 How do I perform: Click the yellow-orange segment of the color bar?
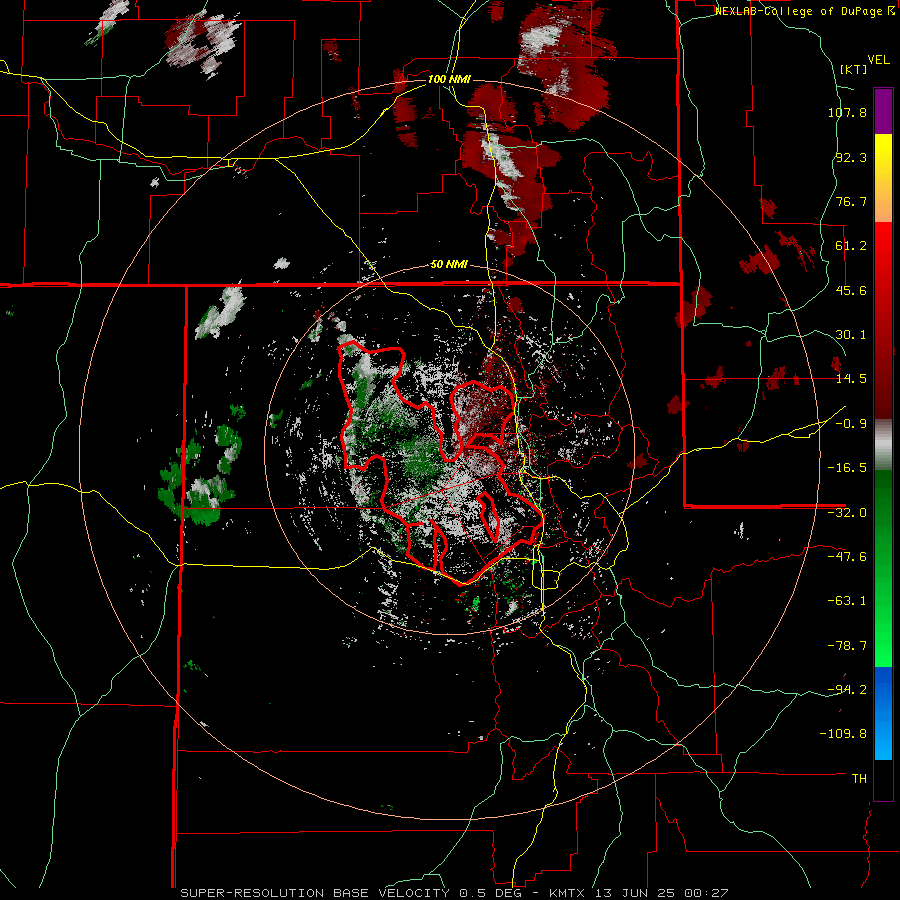click(x=883, y=178)
